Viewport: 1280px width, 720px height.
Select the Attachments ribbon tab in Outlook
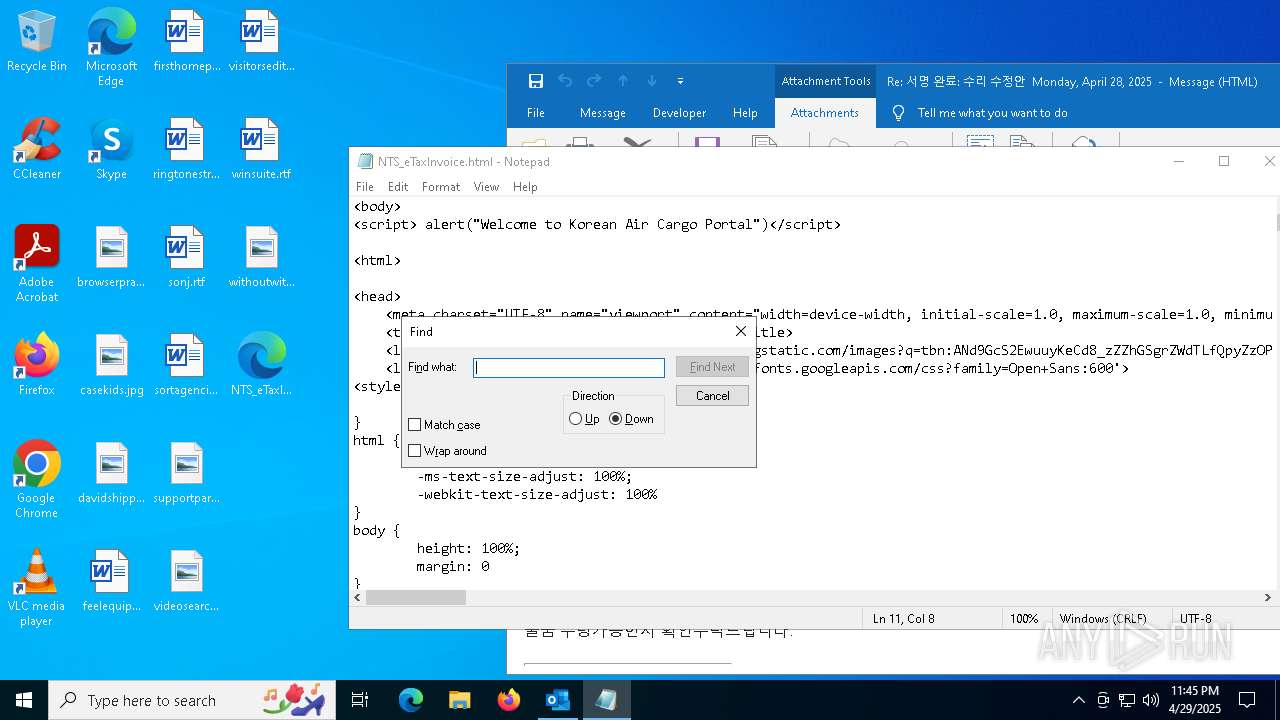pyautogui.click(x=825, y=113)
